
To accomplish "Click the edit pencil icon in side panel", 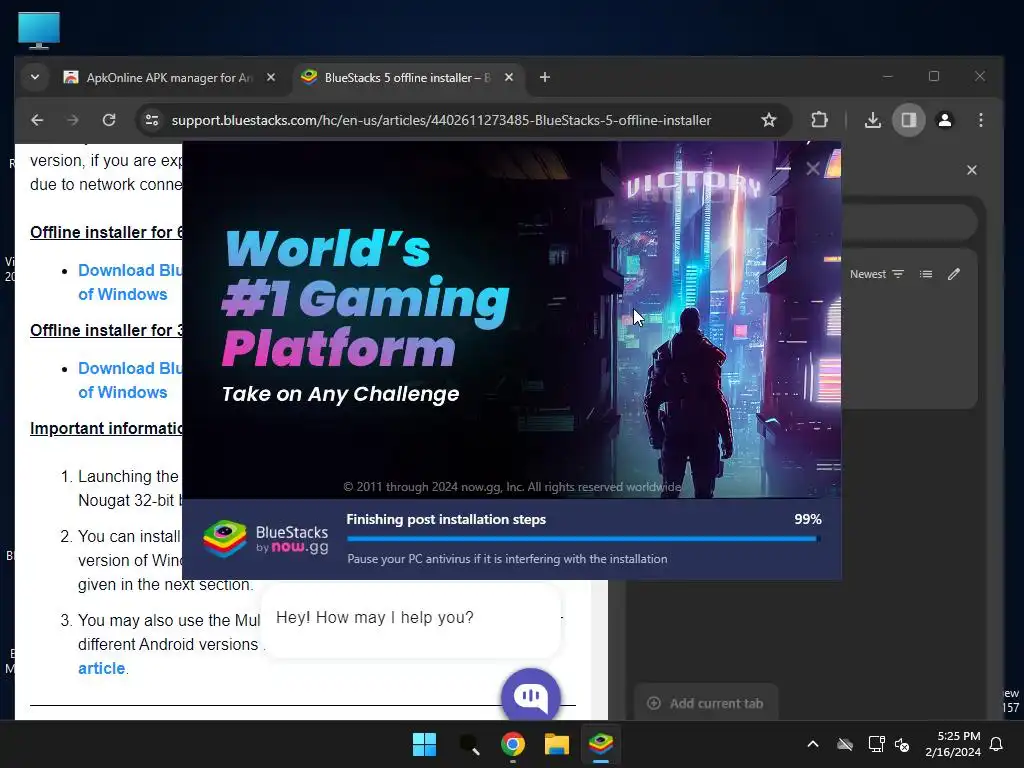I will click(954, 274).
